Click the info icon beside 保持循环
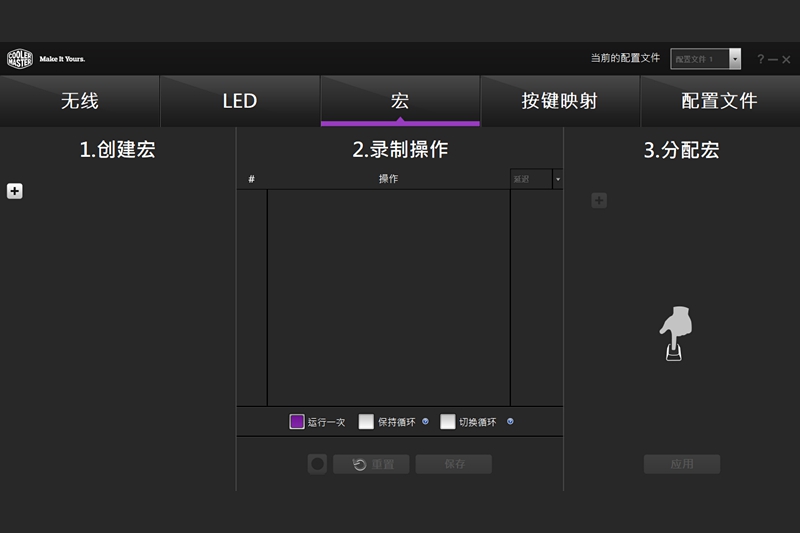800x533 pixels. coord(425,422)
